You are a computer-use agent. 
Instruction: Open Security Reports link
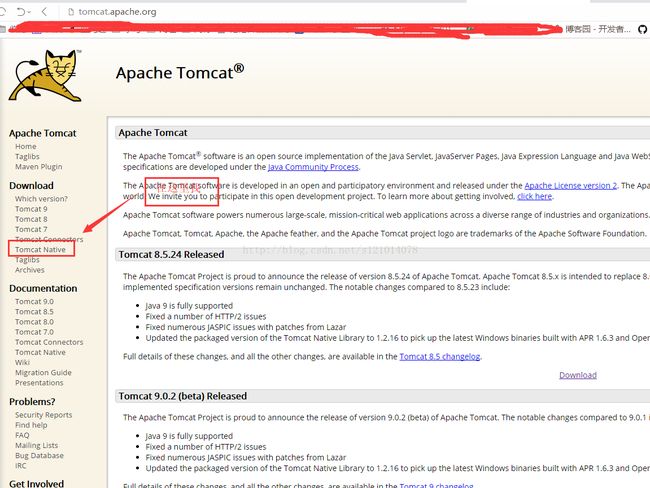coord(44,415)
